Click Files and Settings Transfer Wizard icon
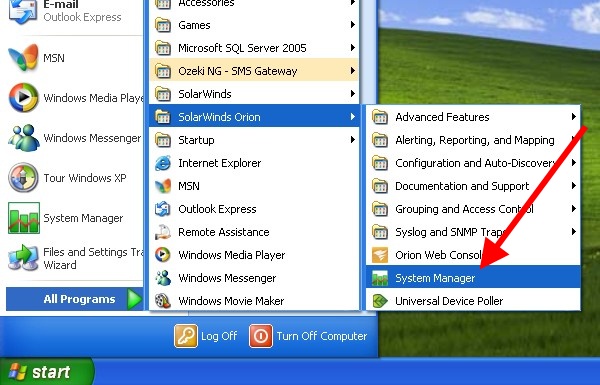Image resolution: width=600 pixels, height=385 pixels. pos(23,258)
